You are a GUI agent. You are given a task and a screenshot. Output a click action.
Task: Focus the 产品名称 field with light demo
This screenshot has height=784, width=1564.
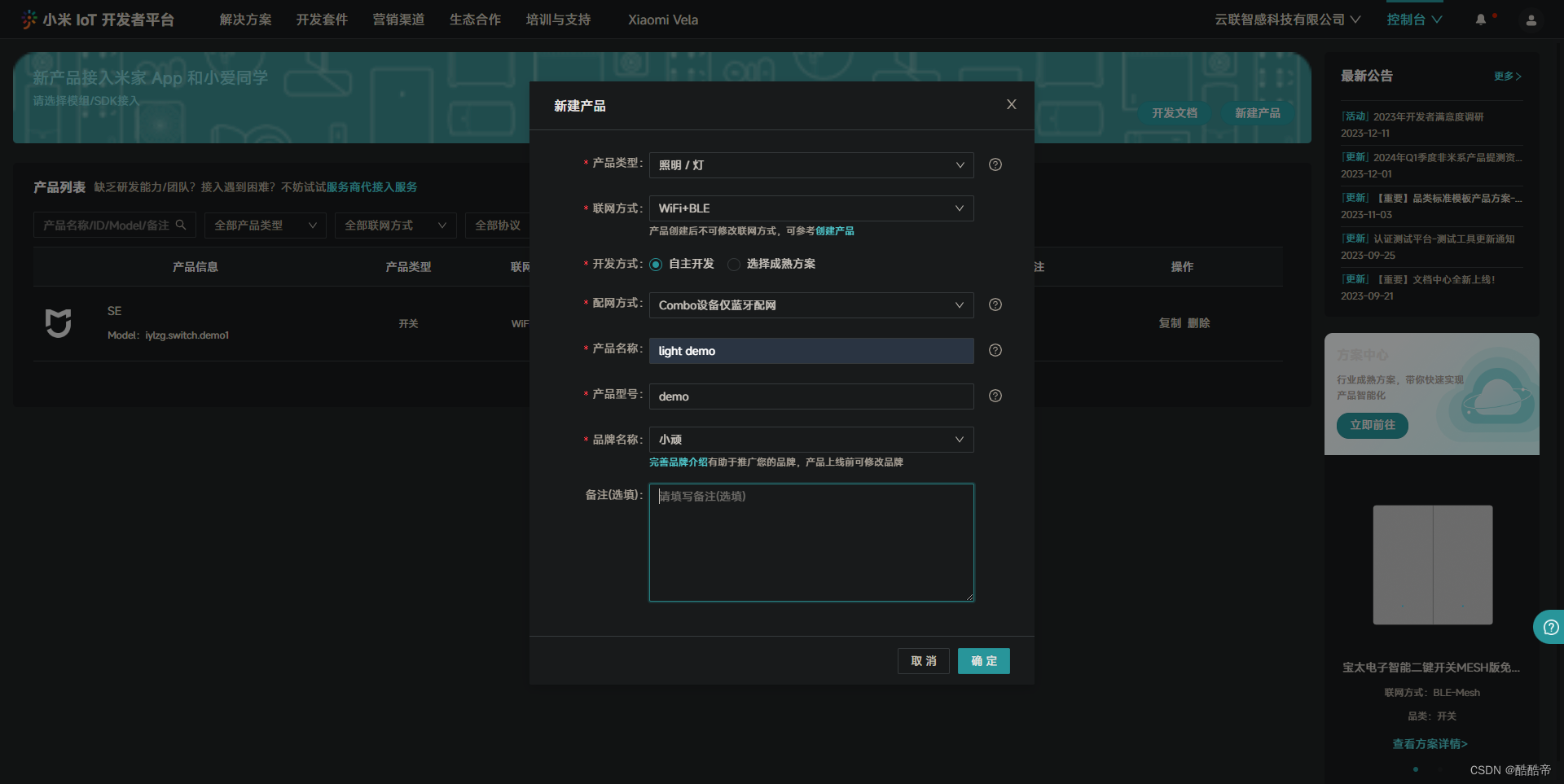coord(811,351)
